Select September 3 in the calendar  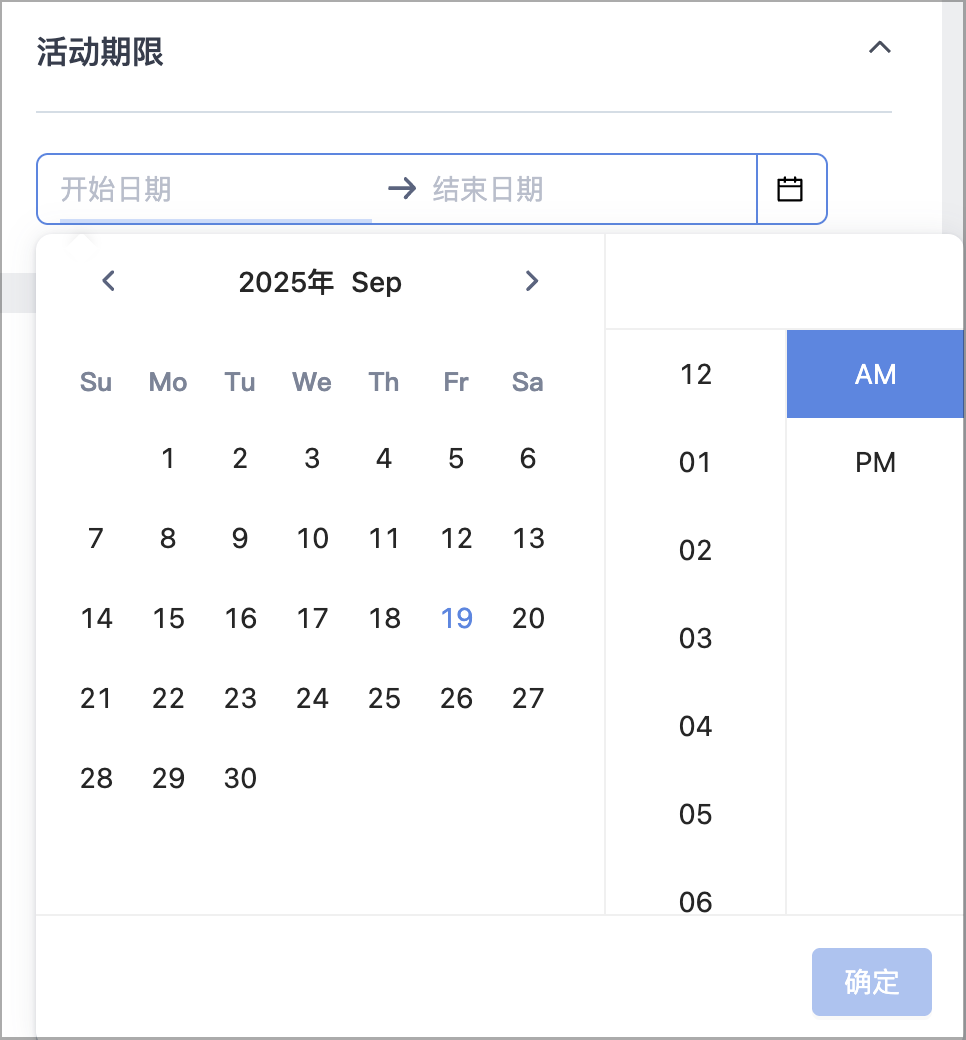(312, 458)
